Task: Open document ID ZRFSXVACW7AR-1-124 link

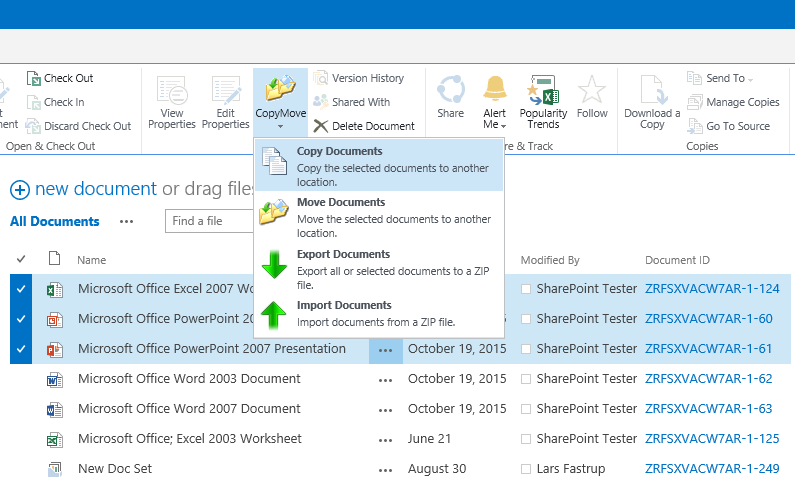Action: (x=712, y=289)
